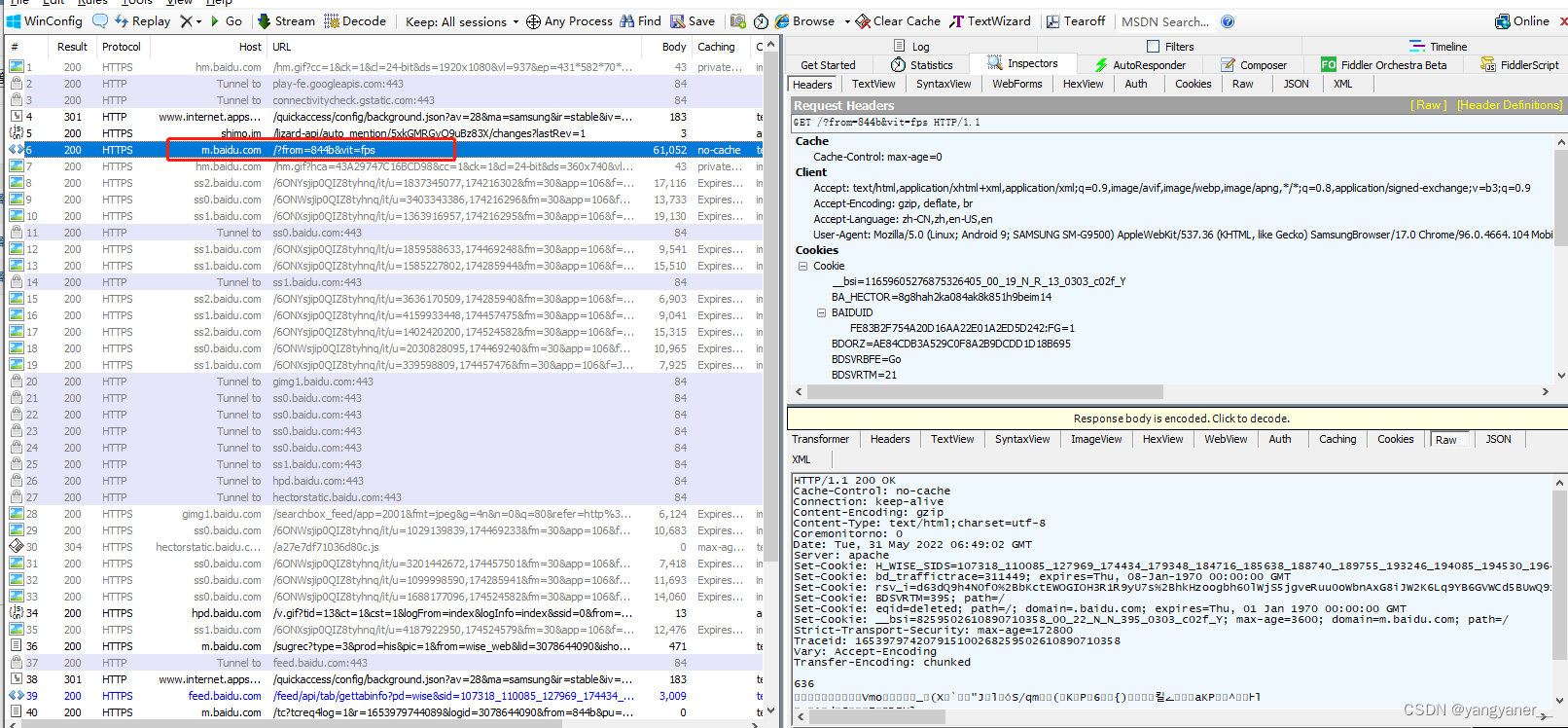
Task: Select session 6 m.baidu.com row
Action: pyautogui.click(x=385, y=150)
